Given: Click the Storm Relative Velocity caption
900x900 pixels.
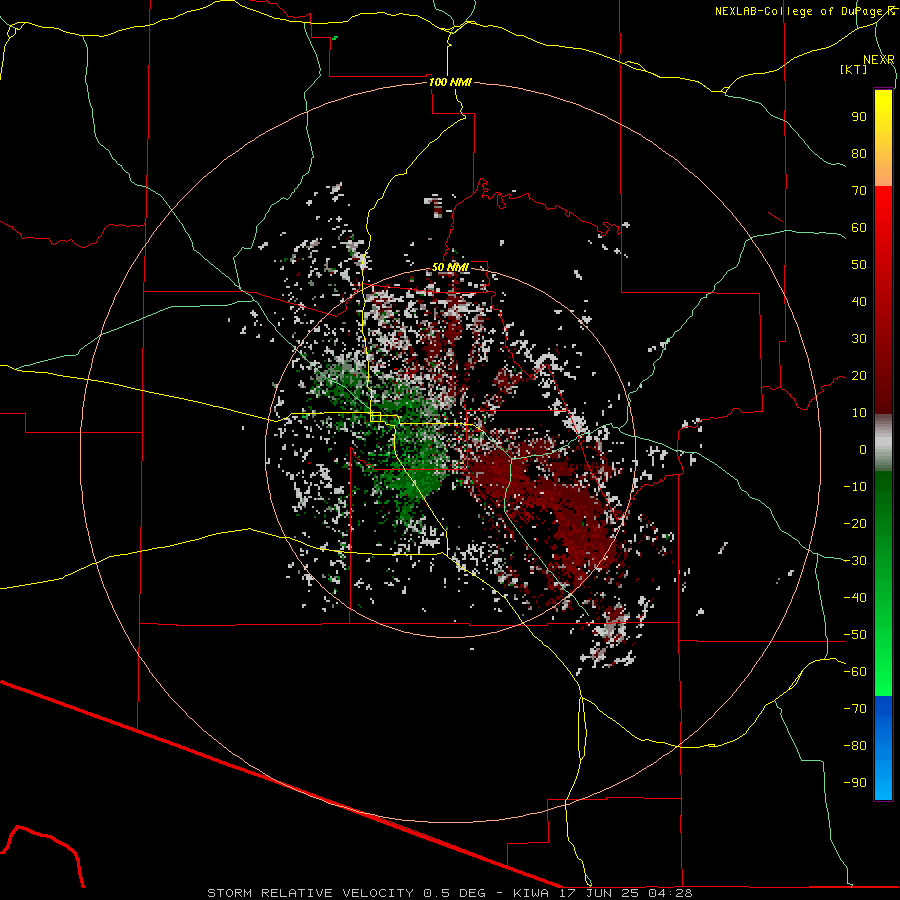Looking at the screenshot, I should tap(450, 893).
